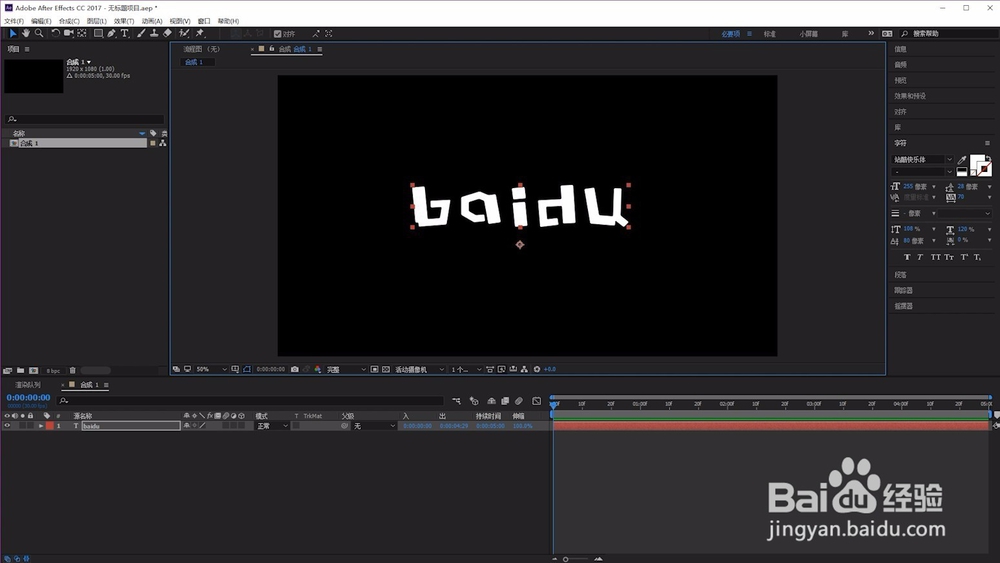This screenshot has width=1000, height=563.
Task: Toggle the snapping 对齐 checkbox
Action: [x=277, y=34]
